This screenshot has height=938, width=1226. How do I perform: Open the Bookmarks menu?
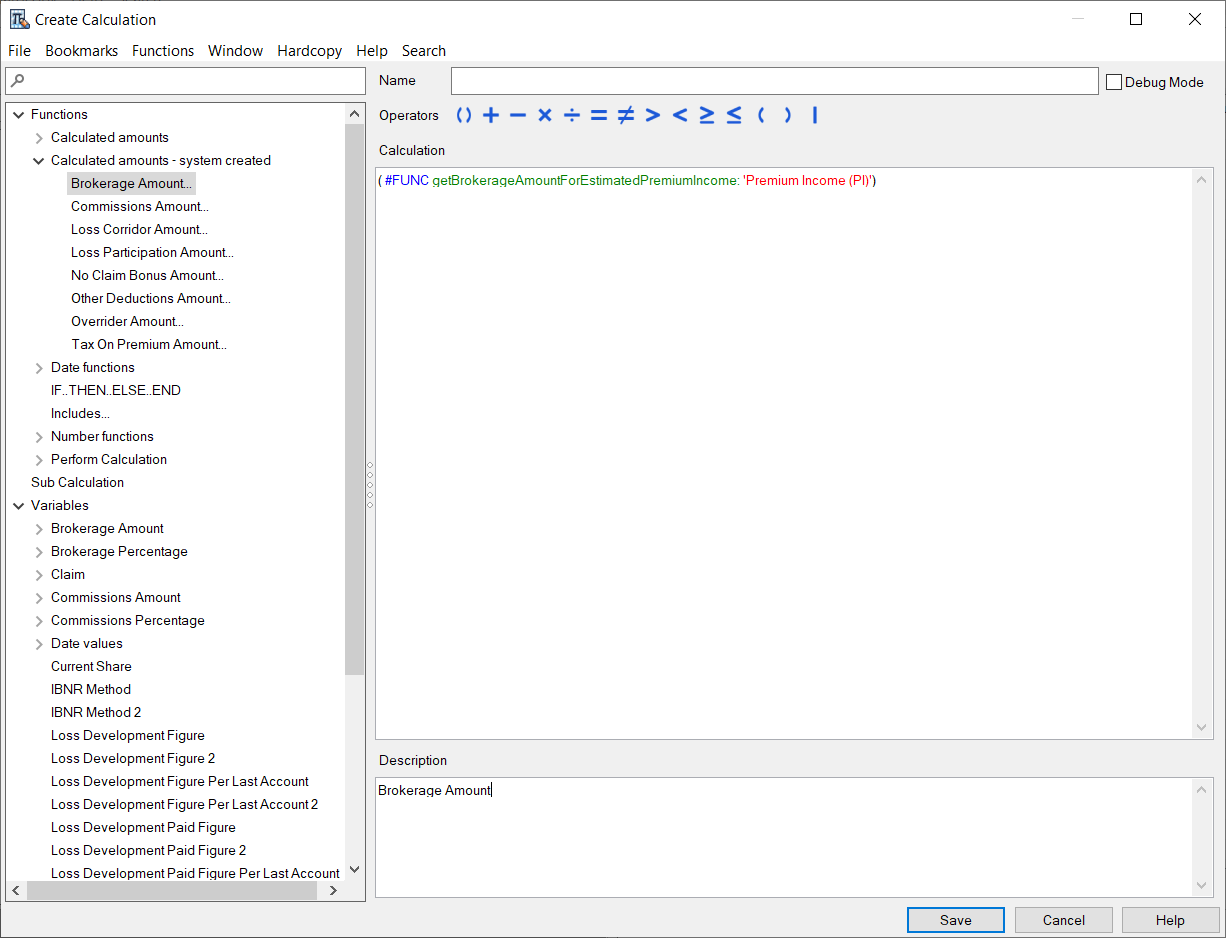point(81,51)
